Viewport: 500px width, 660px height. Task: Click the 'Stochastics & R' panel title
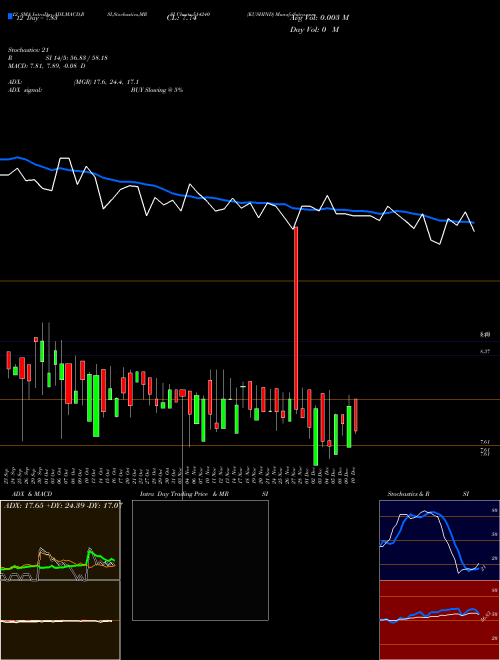pos(408,494)
